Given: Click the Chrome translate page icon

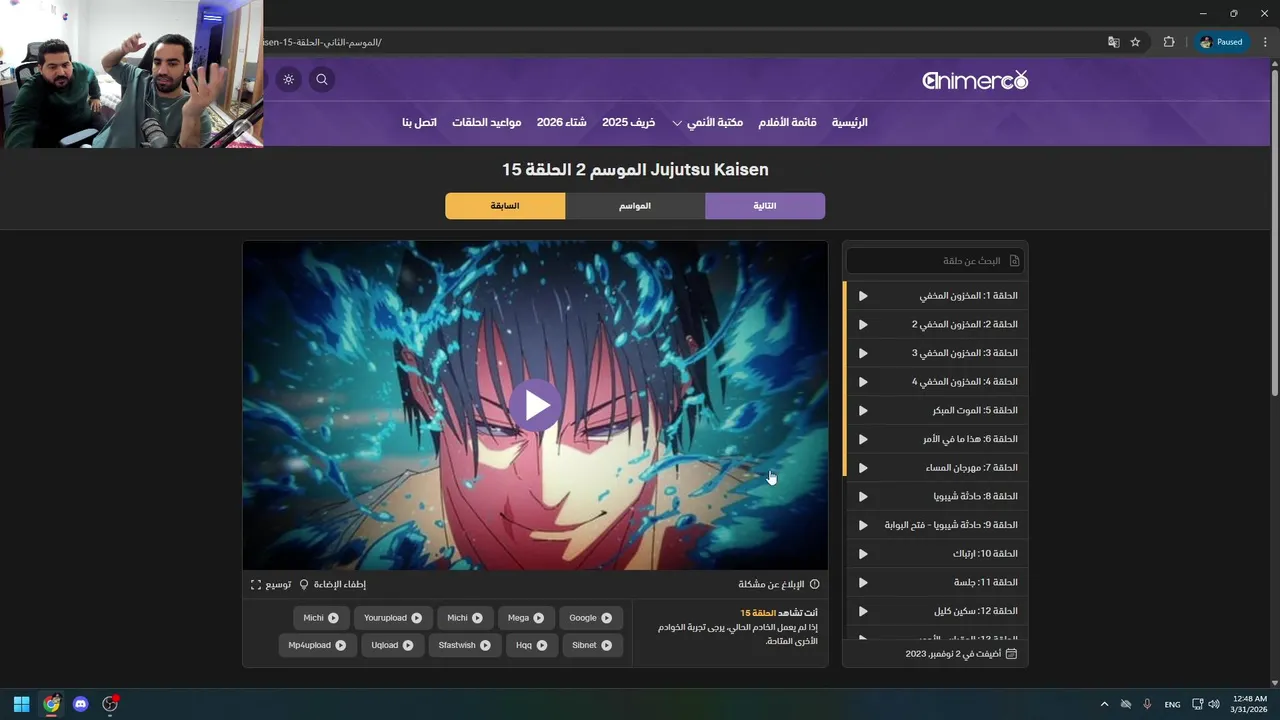Looking at the screenshot, I should [x=1114, y=42].
